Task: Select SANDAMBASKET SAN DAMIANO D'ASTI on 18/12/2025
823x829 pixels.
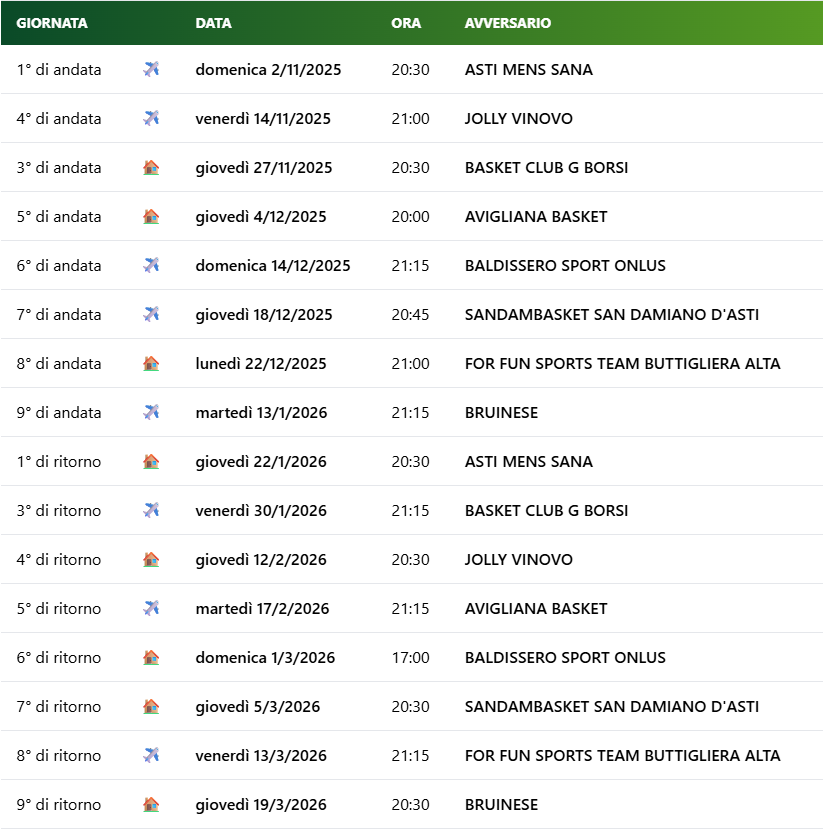Action: tap(611, 315)
